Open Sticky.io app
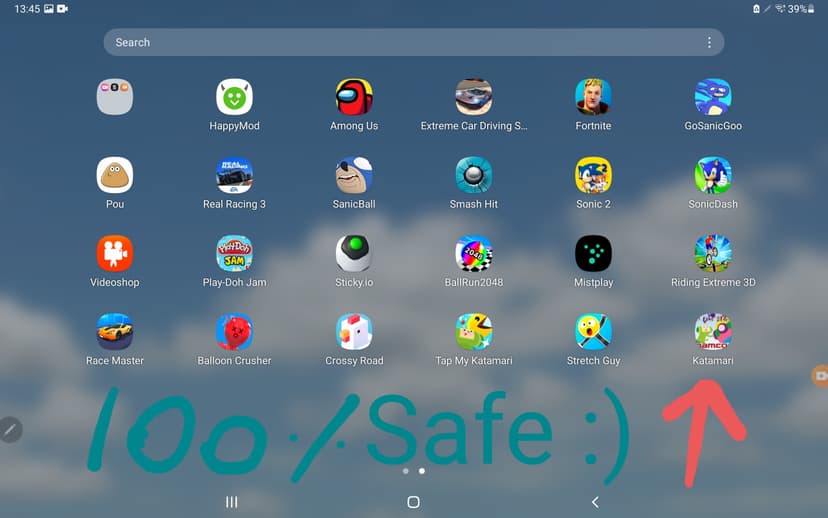Screen dimensions: 828x518 pyautogui.click(x=354, y=253)
